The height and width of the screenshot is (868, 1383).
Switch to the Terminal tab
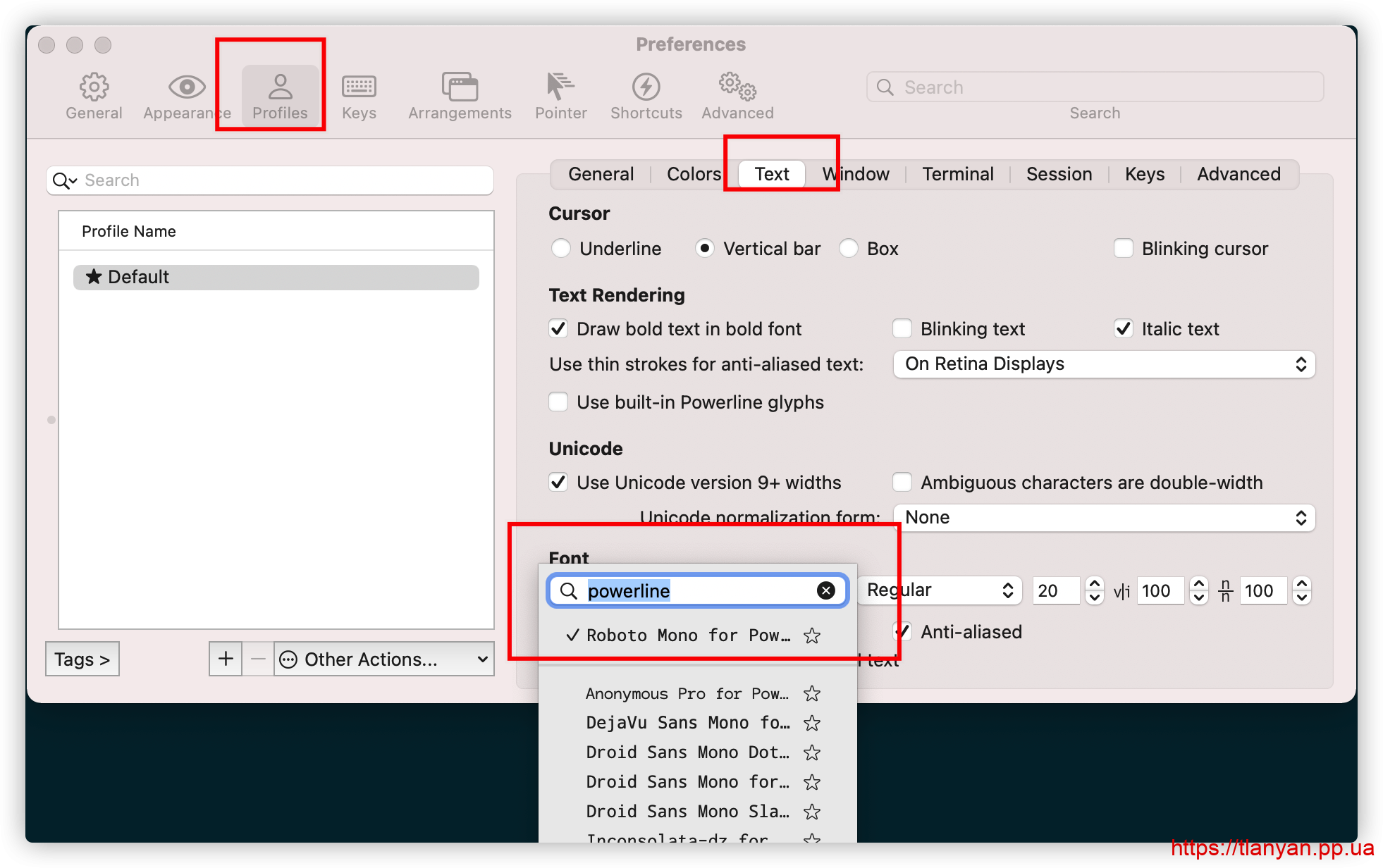pyautogui.click(x=957, y=174)
